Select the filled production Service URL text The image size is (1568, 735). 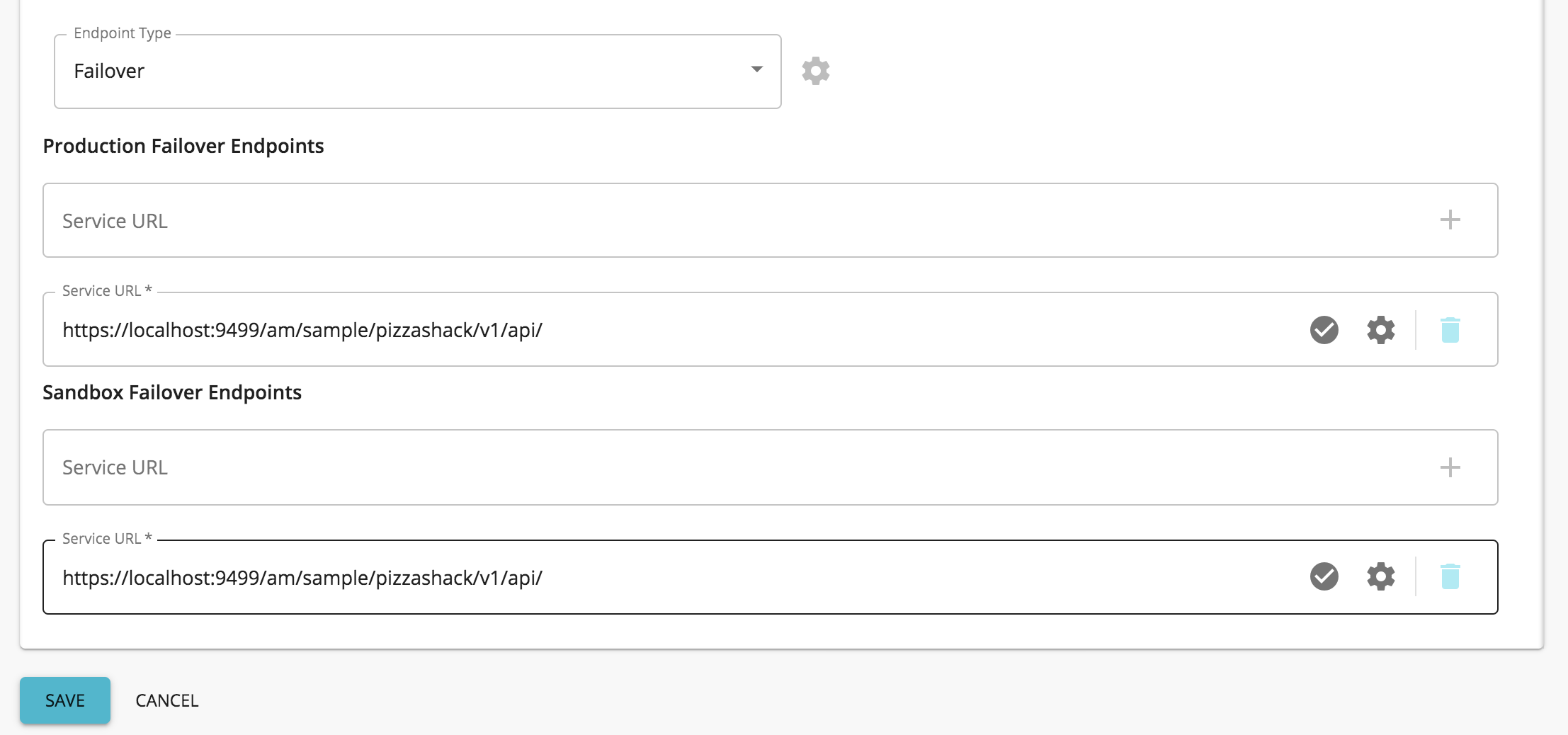pos(301,329)
